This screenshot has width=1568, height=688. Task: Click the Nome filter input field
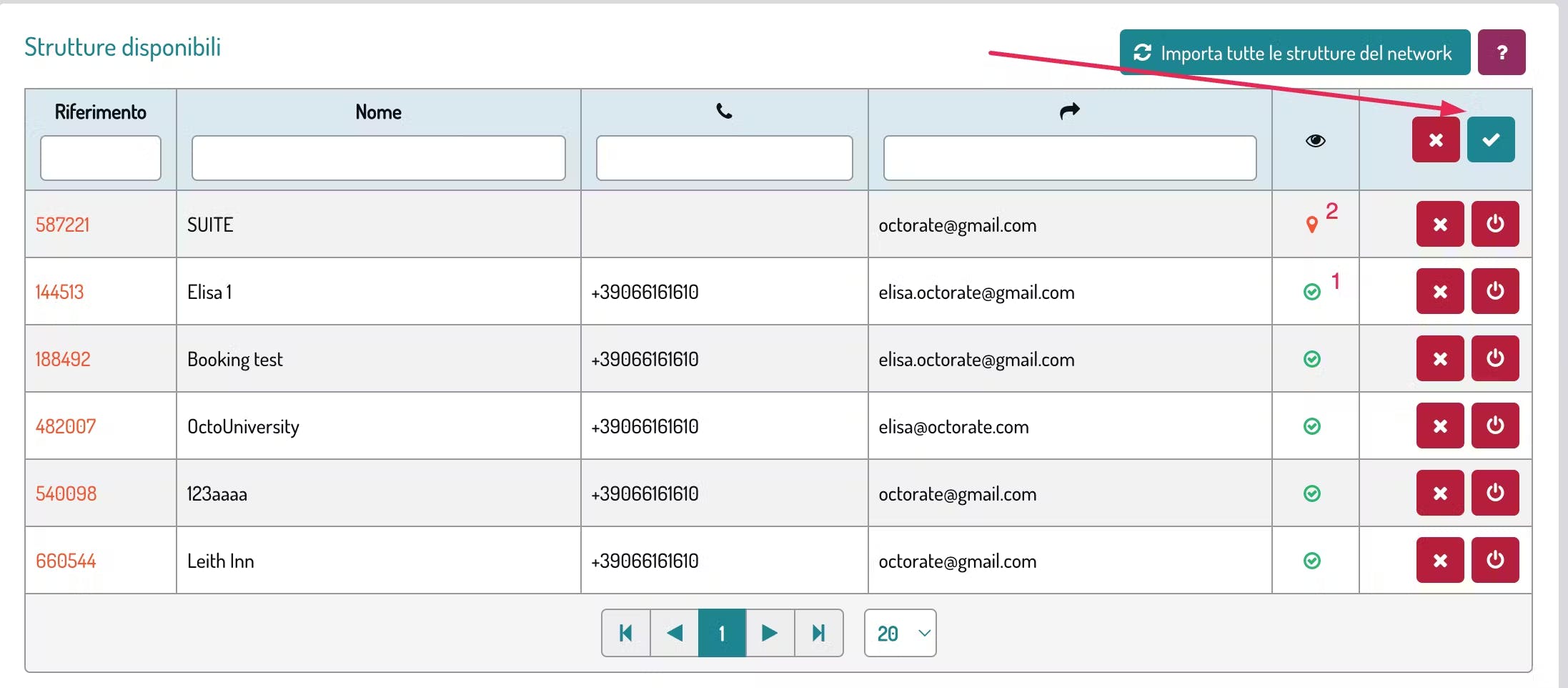[x=379, y=158]
